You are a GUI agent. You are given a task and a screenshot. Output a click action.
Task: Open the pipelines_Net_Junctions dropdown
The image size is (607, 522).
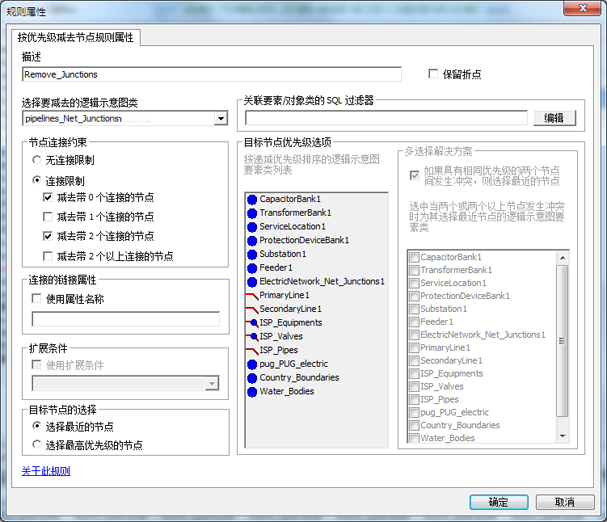tap(220, 119)
